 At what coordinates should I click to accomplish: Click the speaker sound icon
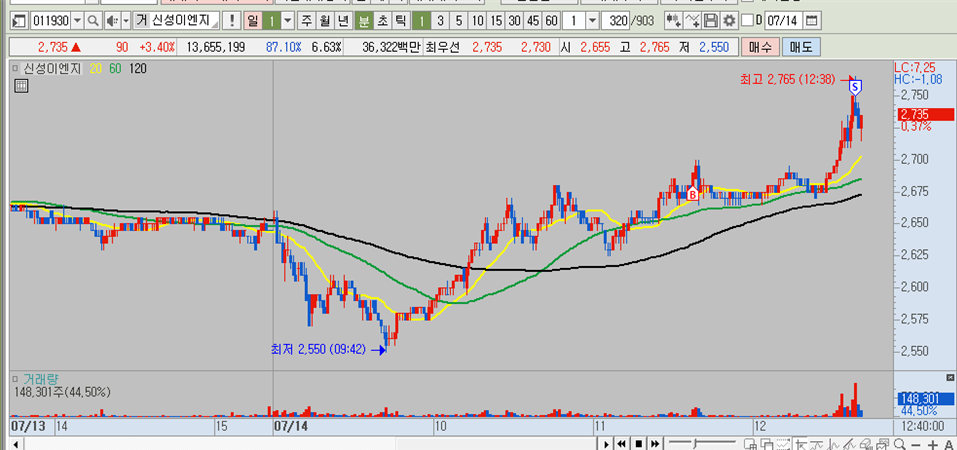point(112,21)
